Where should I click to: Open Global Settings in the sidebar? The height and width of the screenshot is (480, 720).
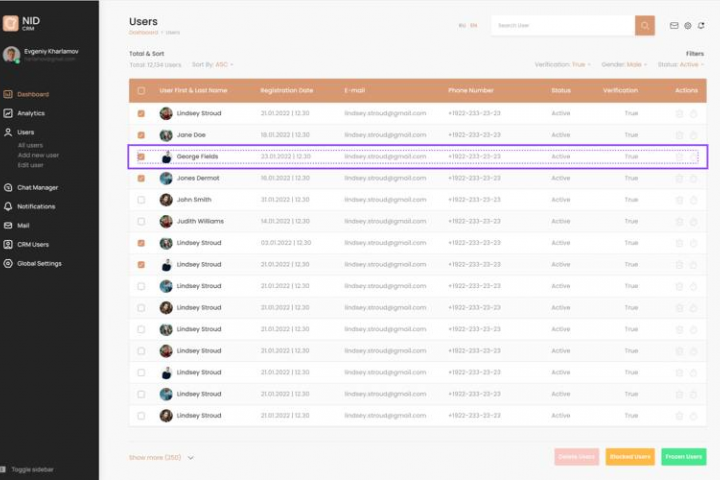click(33, 264)
